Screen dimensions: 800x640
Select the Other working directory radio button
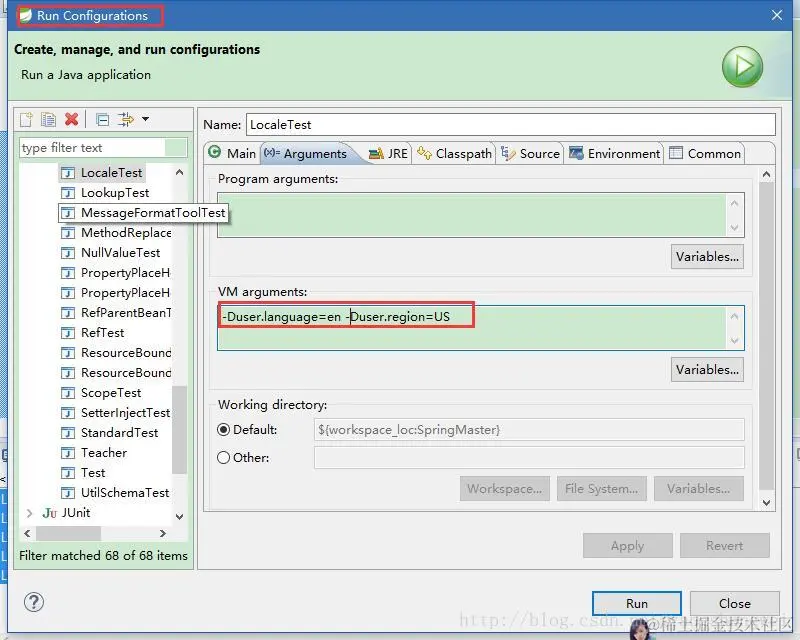223,458
